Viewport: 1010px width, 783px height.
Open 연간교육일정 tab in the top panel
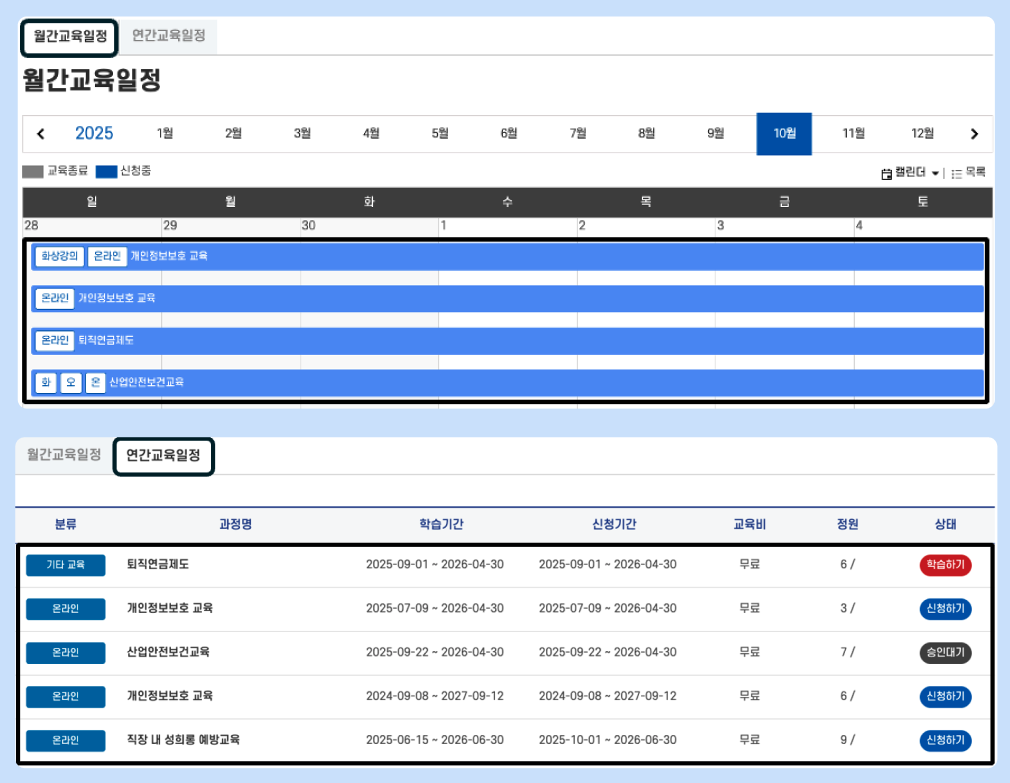[168, 35]
